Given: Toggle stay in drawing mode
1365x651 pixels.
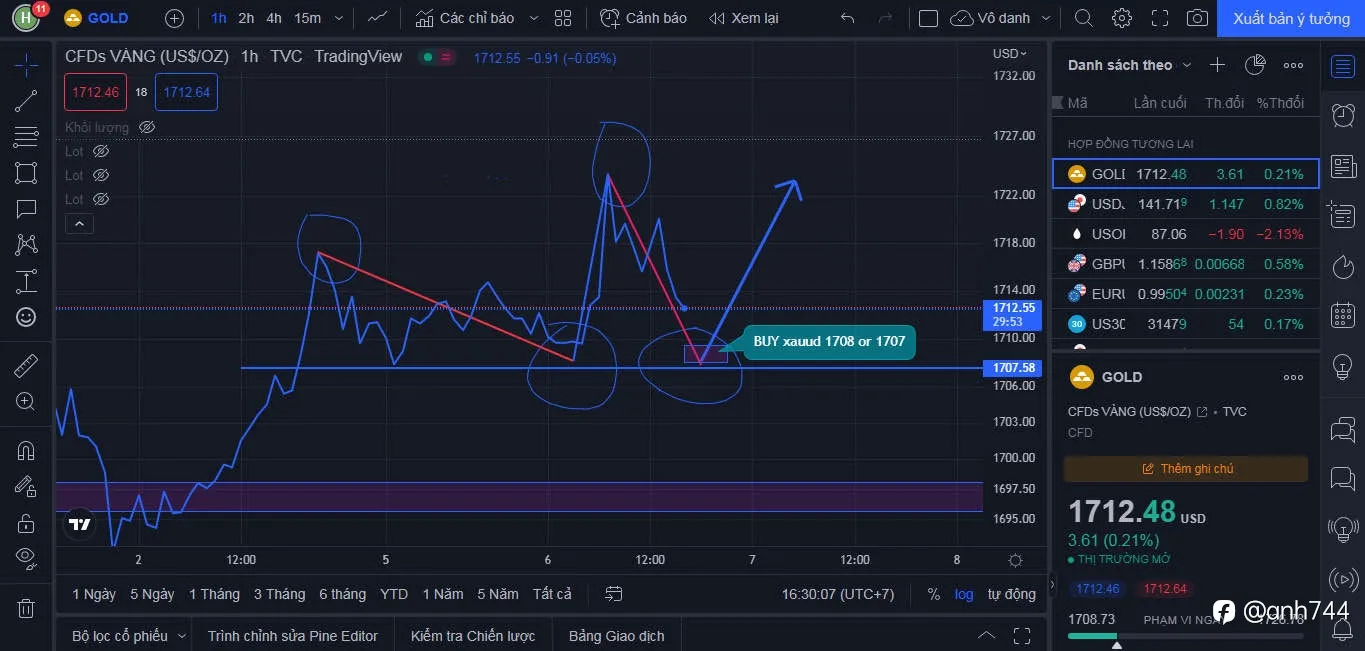Looking at the screenshot, I should (26, 486).
